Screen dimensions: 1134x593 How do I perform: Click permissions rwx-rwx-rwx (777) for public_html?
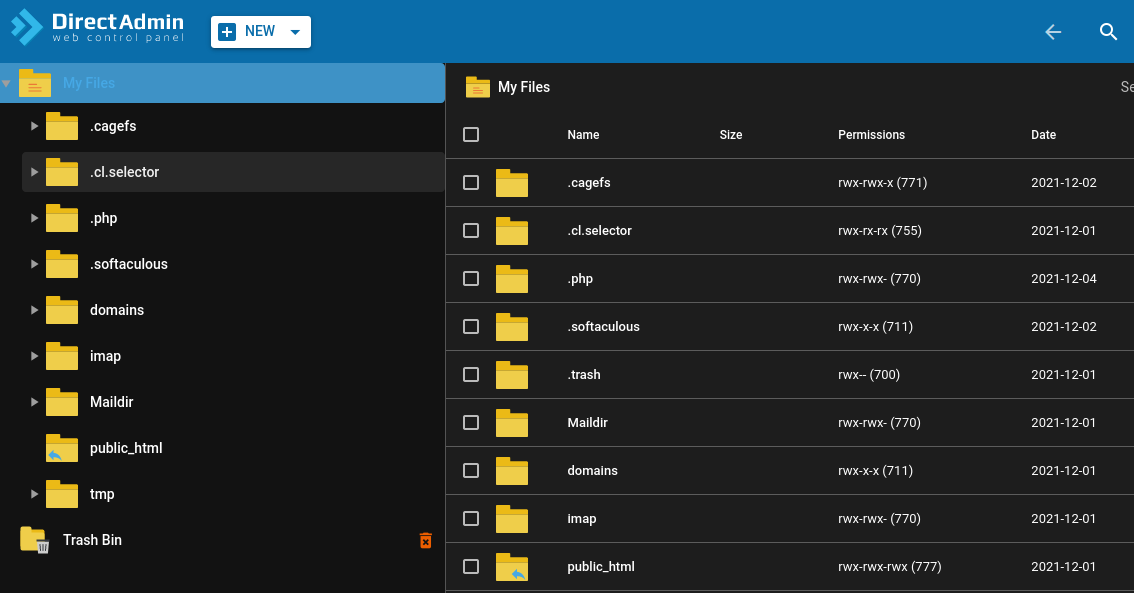pos(890,566)
